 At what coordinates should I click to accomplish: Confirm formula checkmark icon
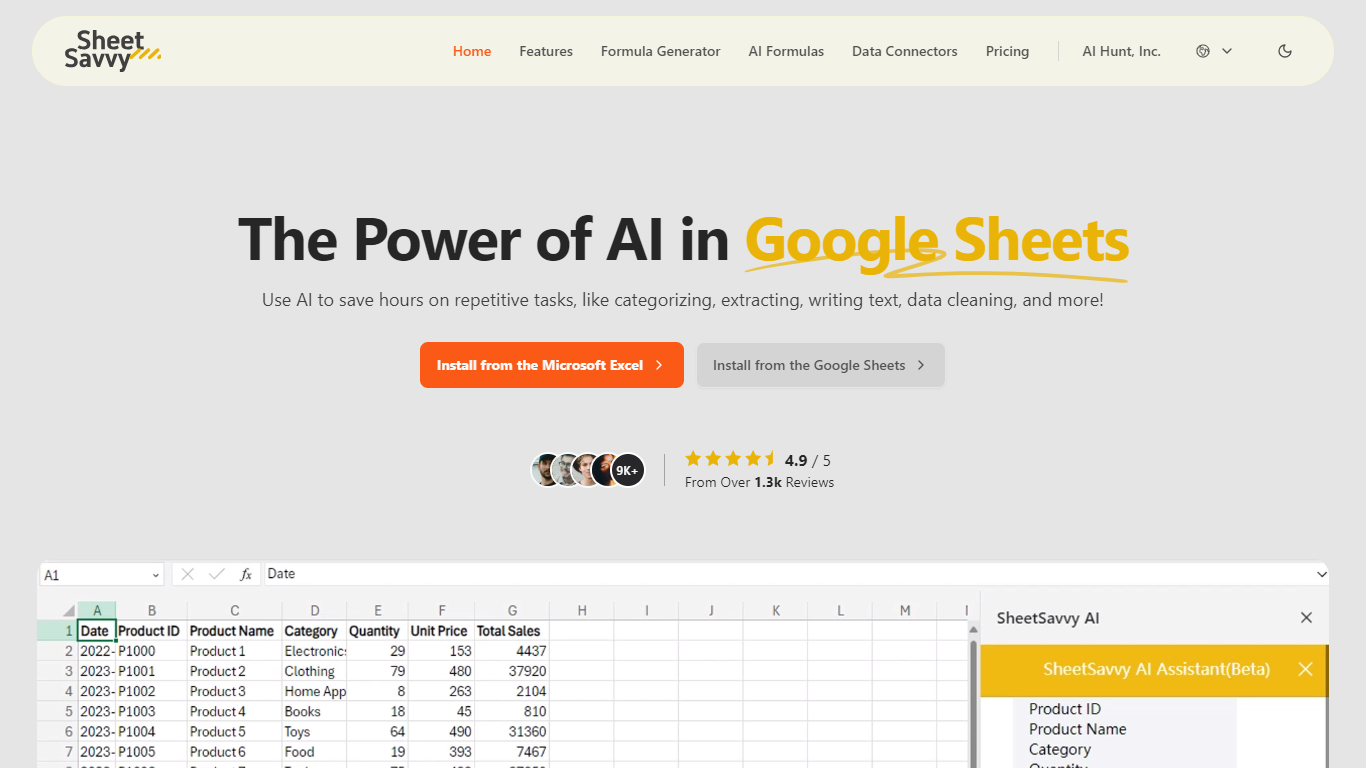point(216,574)
